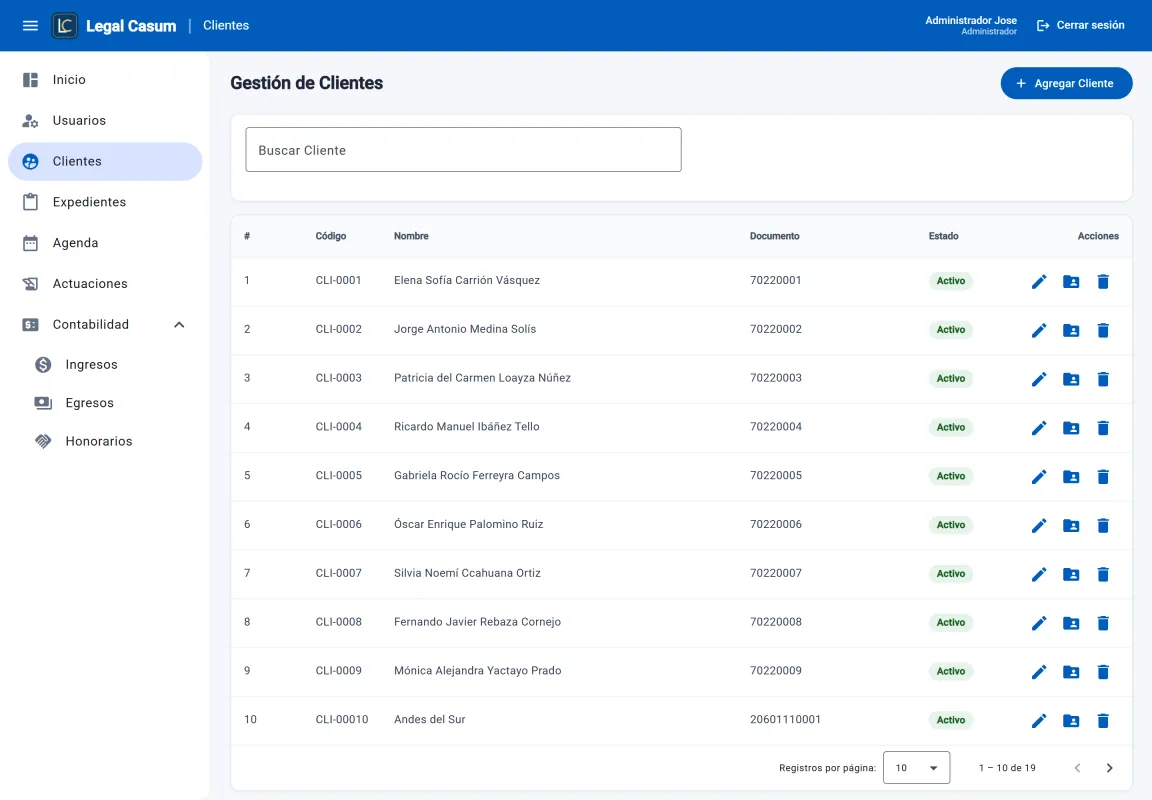This screenshot has width=1152, height=800.
Task: Open folder for Patricia del Carmen Loayza Núñez
Action: (1071, 379)
